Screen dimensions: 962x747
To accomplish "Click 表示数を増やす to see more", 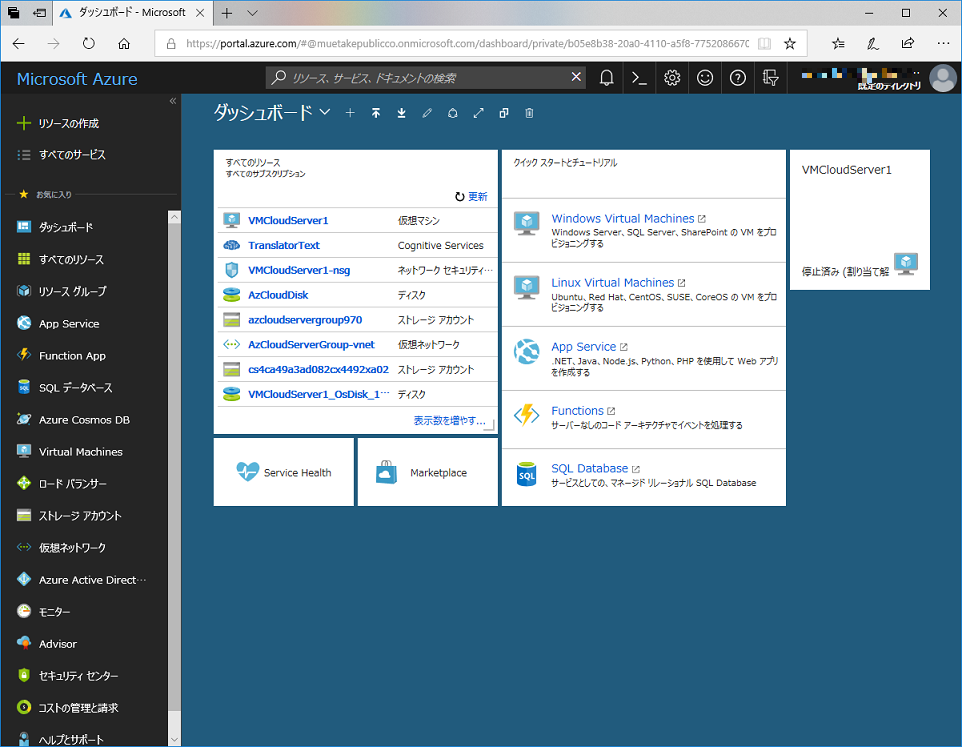I will 450,421.
